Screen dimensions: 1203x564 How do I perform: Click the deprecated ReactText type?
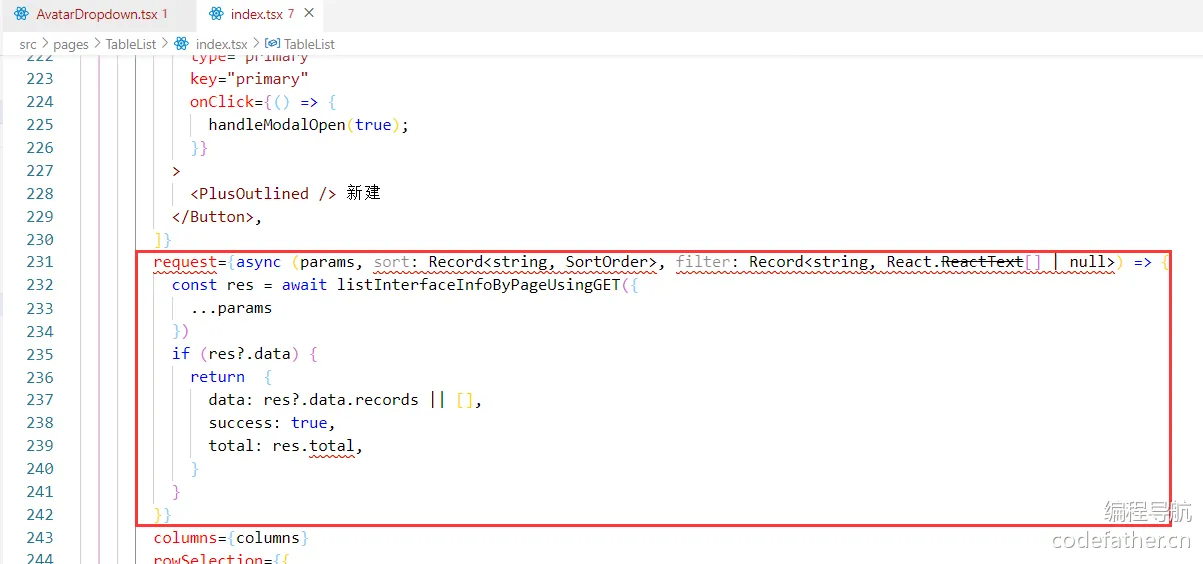983,262
